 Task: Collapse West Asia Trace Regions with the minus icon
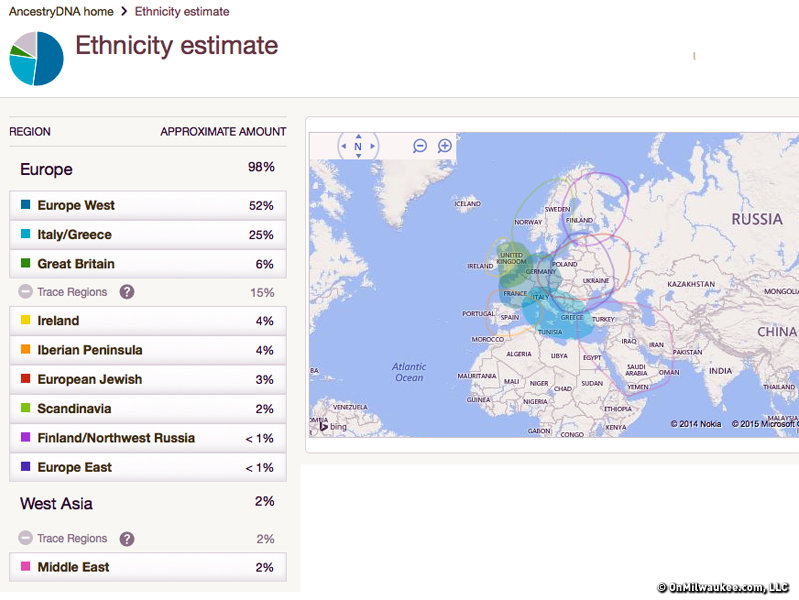click(25, 538)
